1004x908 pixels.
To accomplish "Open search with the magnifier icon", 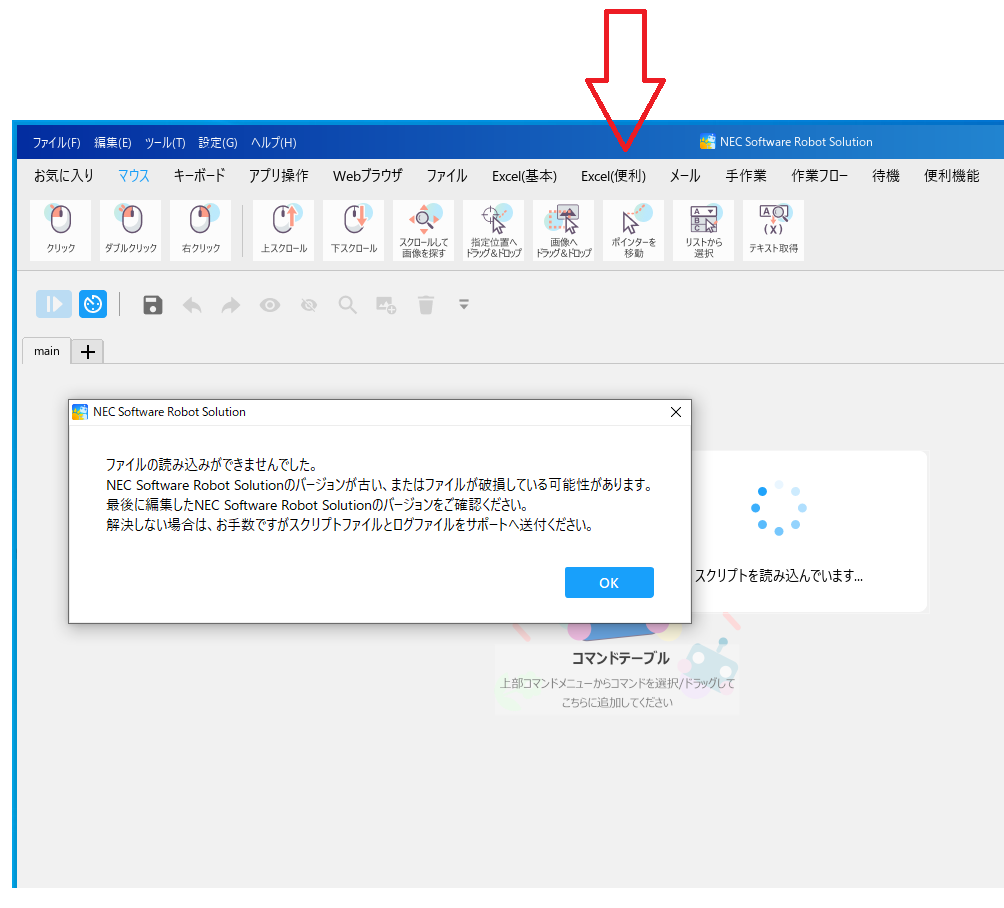I will point(348,305).
